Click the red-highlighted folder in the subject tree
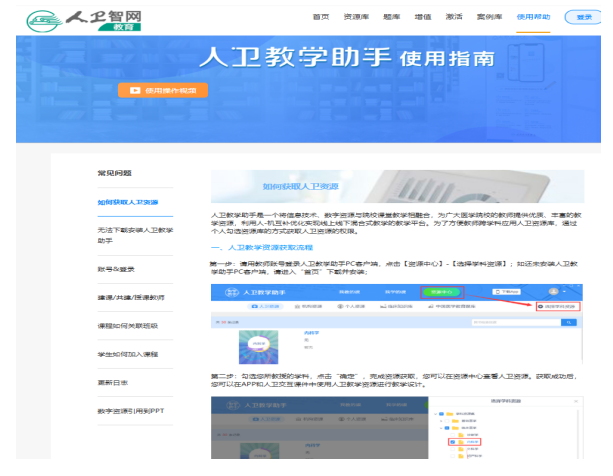 tap(469, 442)
